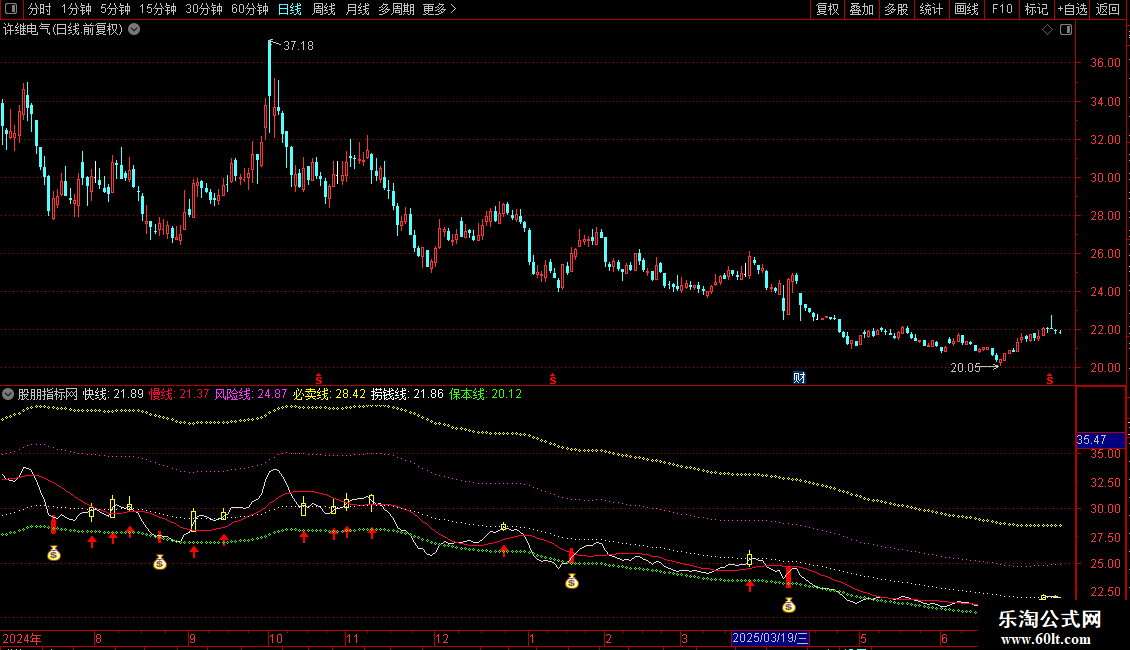Viewport: 1130px width, 650px height.
Task: Select the 30分钟 period tab
Action: pos(203,10)
